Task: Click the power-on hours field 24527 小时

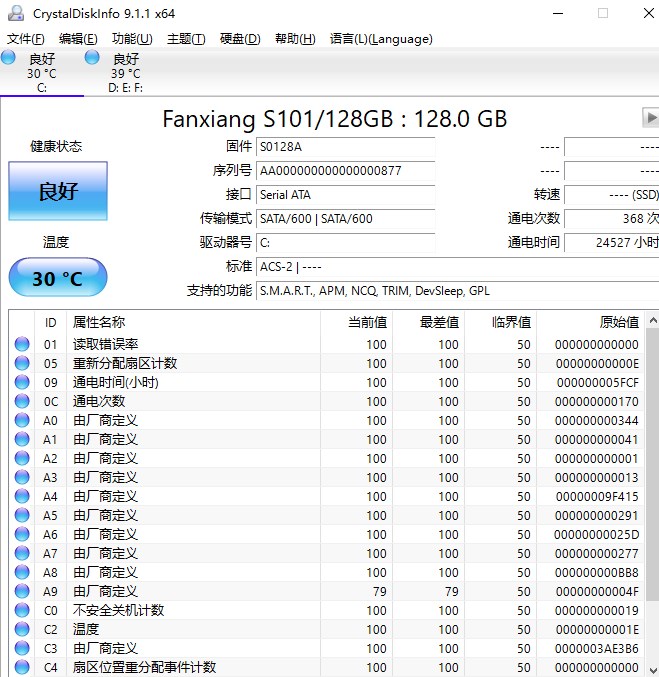Action: pyautogui.click(x=612, y=243)
